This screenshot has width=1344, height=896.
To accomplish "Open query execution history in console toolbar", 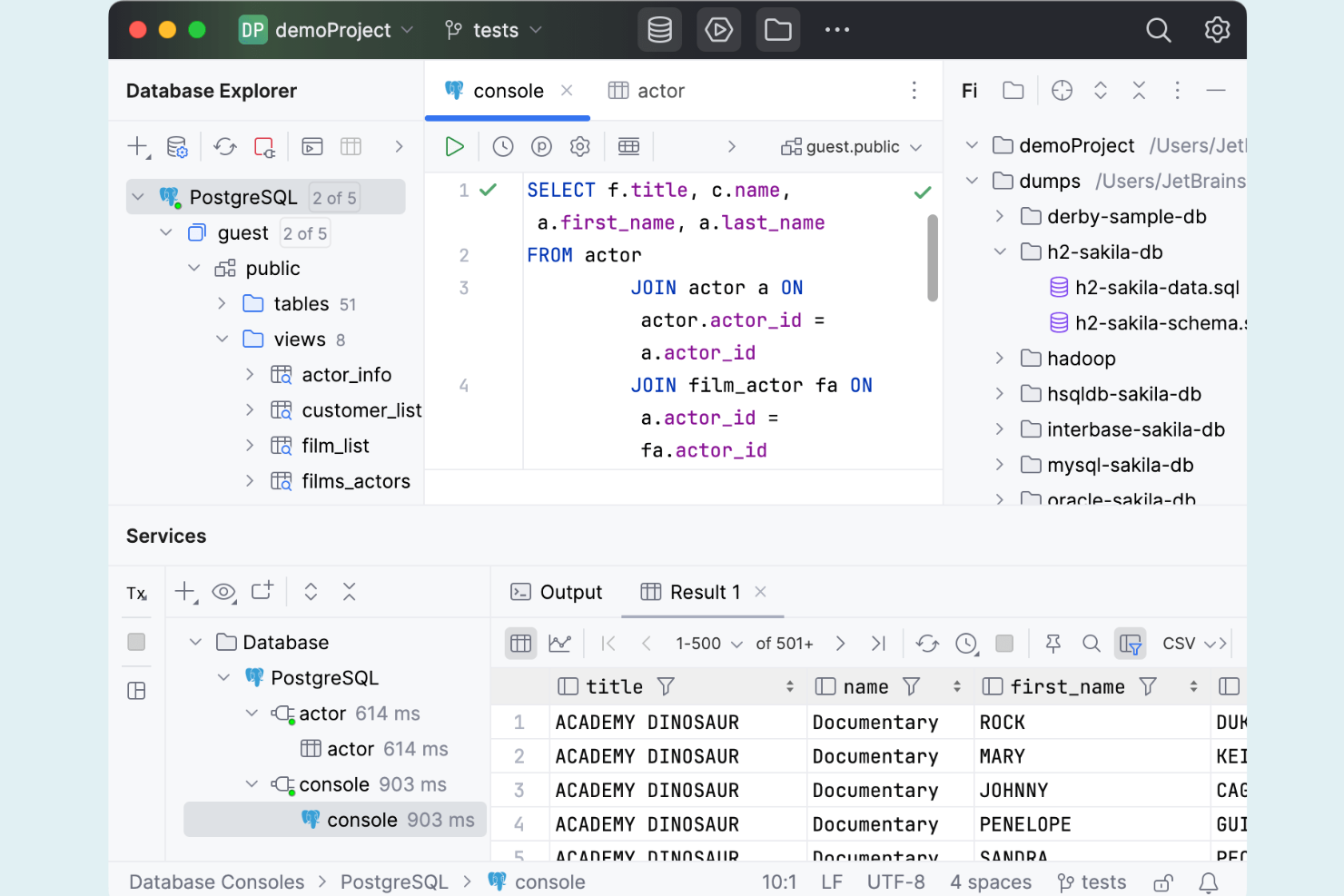I will [x=502, y=146].
